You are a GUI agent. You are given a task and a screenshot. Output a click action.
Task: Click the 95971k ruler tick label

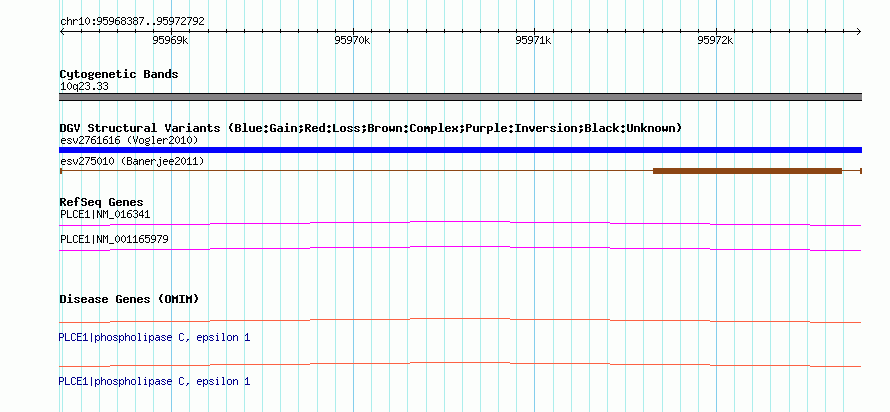pyautogui.click(x=534, y=40)
